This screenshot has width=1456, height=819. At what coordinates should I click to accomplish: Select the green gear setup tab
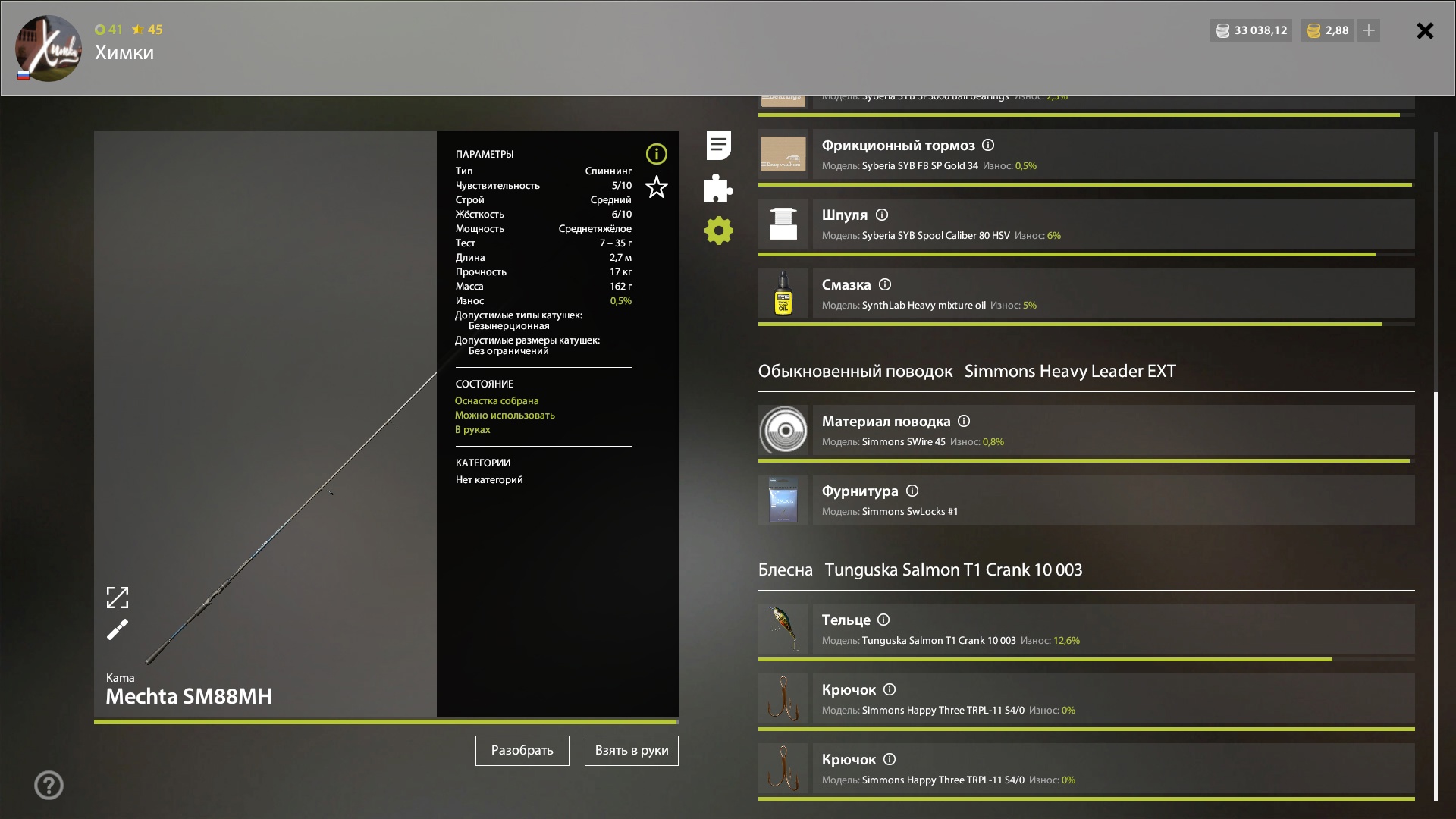(x=718, y=231)
